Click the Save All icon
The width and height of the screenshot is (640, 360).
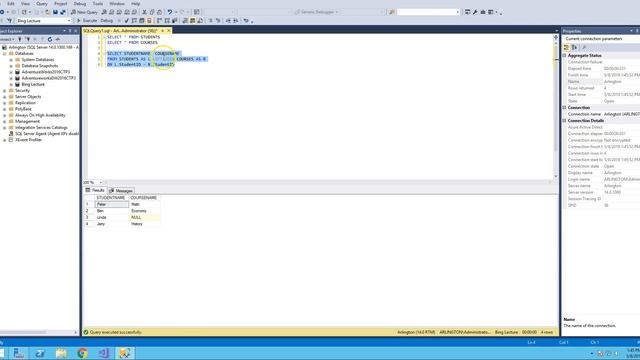point(63,12)
